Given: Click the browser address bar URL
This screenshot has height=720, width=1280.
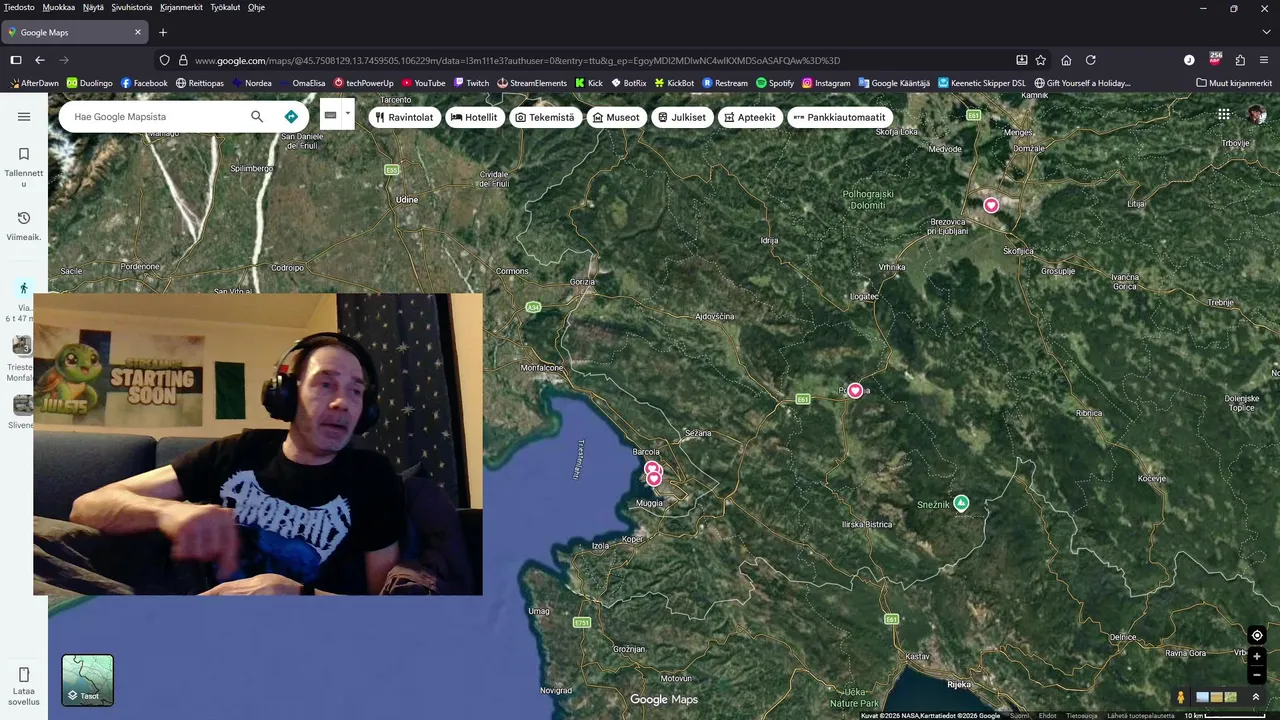Looking at the screenshot, I should click(x=517, y=60).
